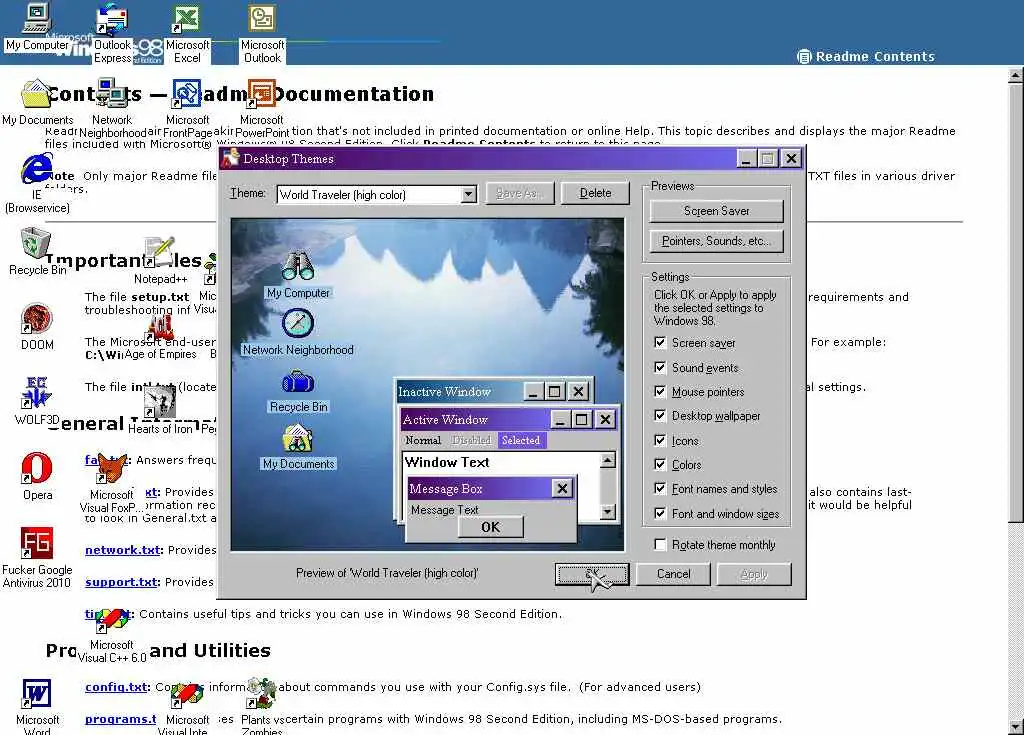Click the Save As button
This screenshot has height=735, width=1024.
click(x=520, y=193)
